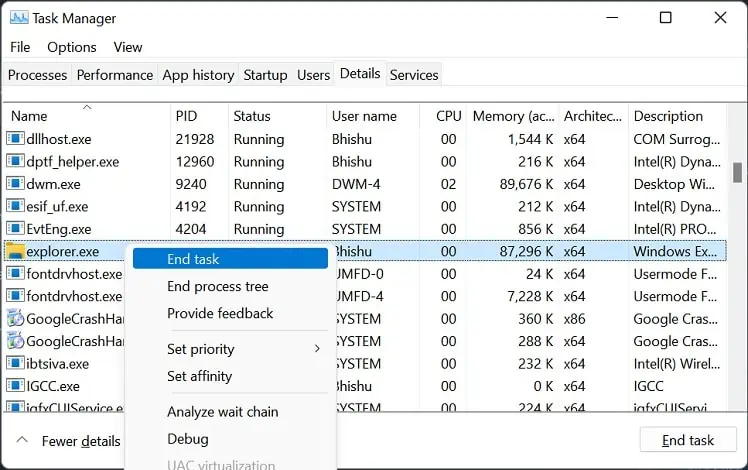Click the 87,296 K memory value

point(526,251)
